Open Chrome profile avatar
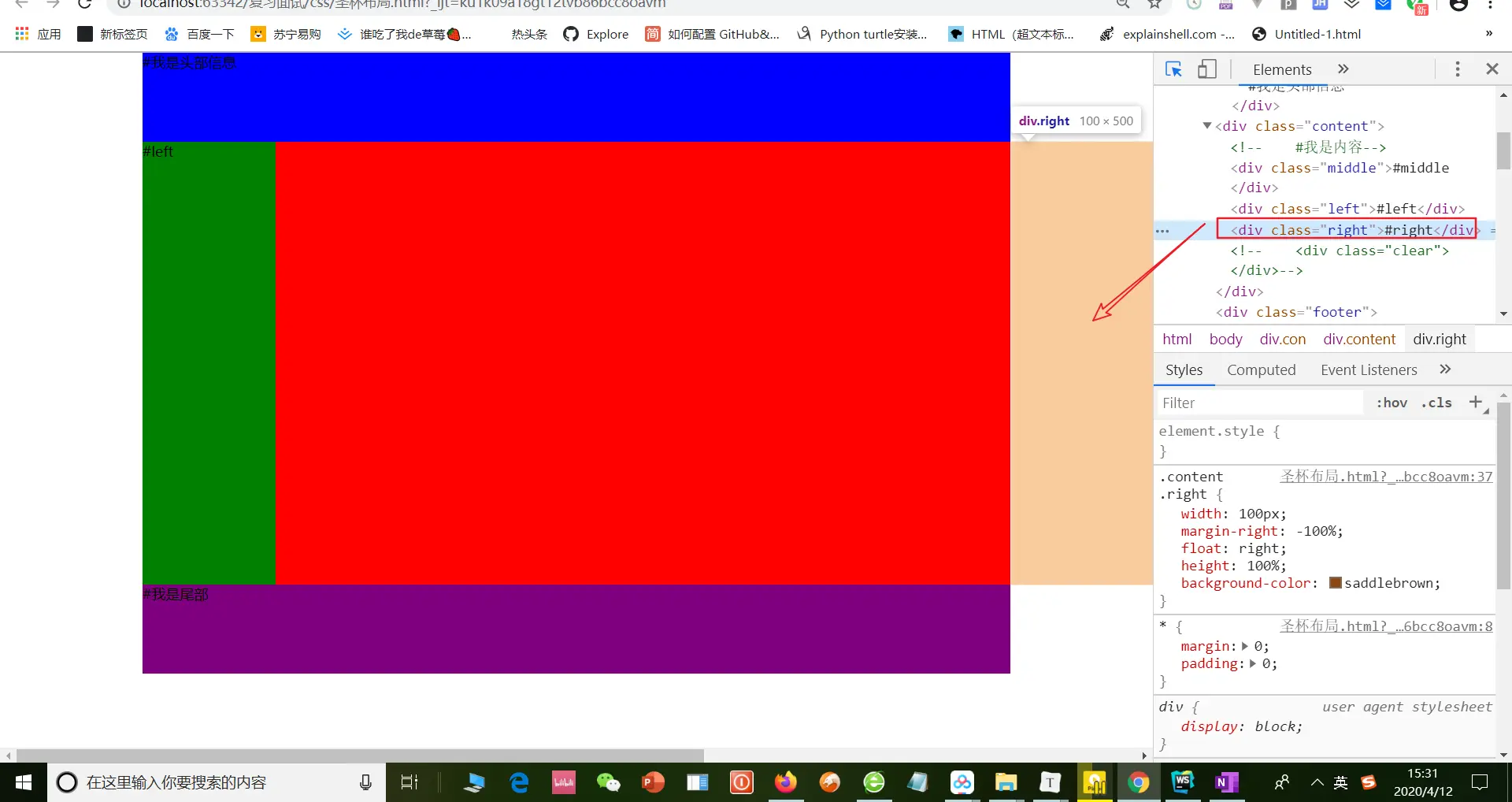Viewport: 1512px width, 802px height. click(1458, 4)
